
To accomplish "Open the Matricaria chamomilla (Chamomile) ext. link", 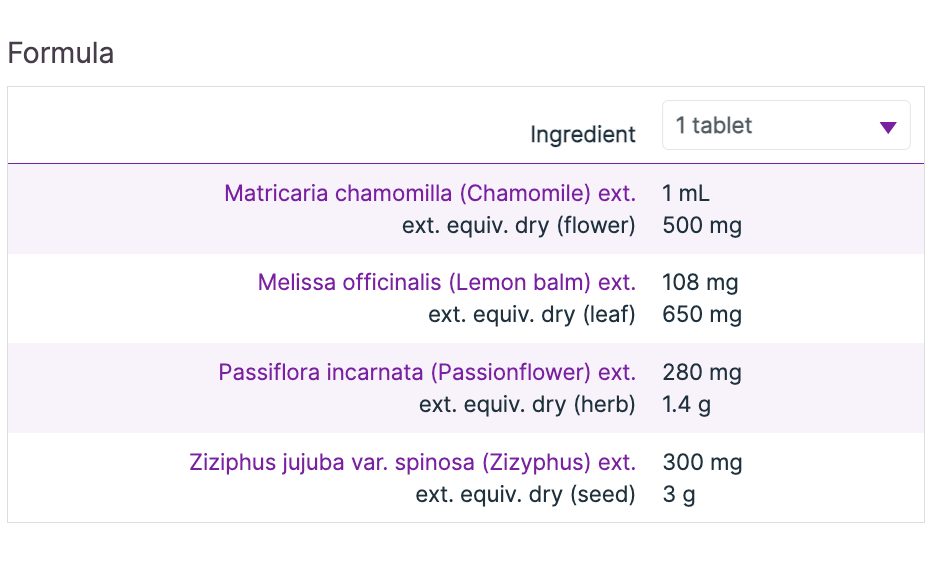I will point(429,193).
